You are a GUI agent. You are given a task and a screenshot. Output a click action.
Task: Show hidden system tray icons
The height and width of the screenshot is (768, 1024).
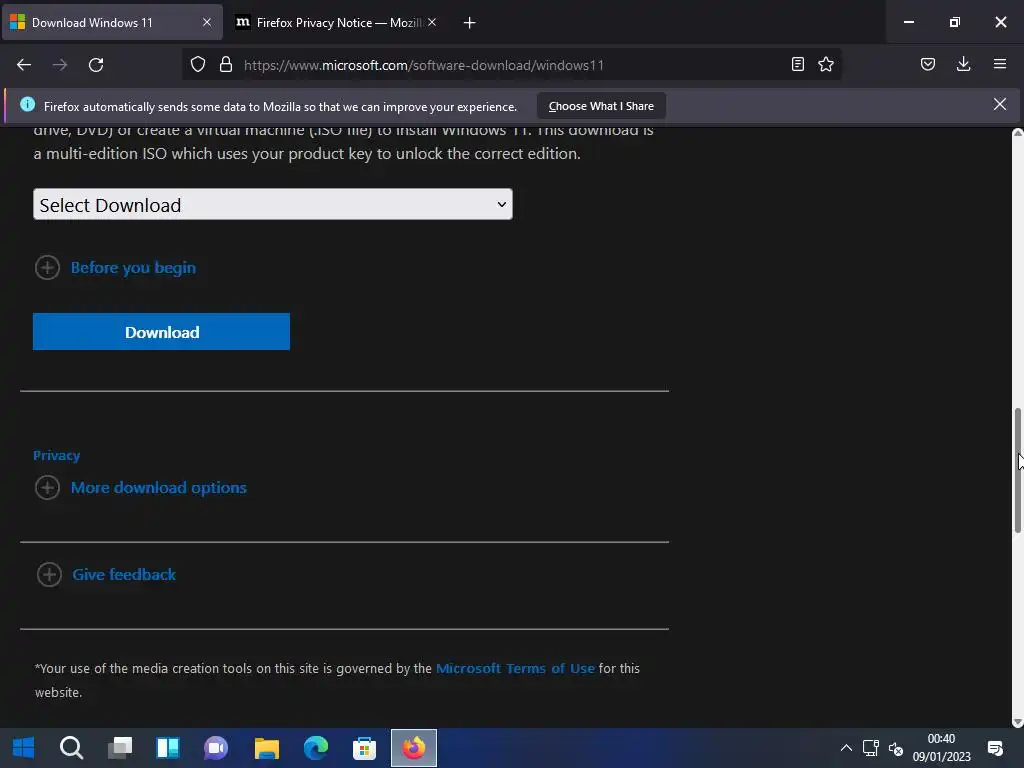coord(846,748)
